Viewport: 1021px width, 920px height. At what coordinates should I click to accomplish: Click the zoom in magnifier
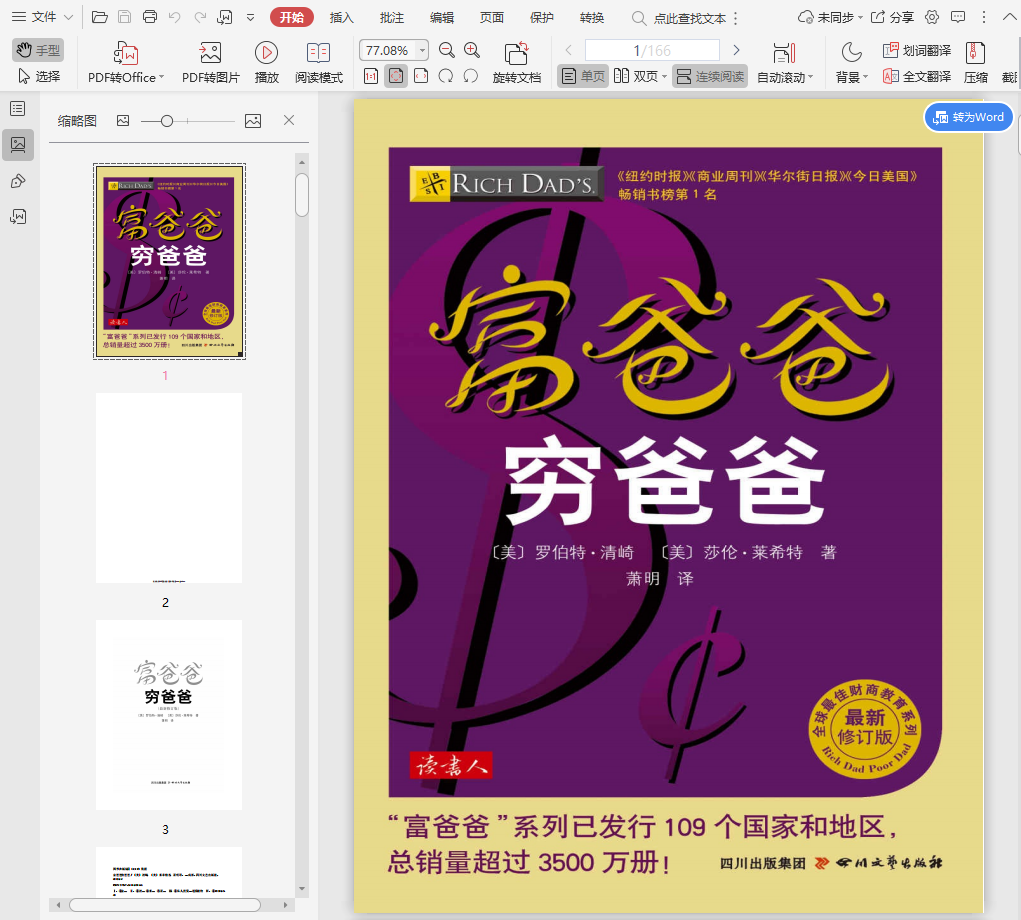point(472,50)
